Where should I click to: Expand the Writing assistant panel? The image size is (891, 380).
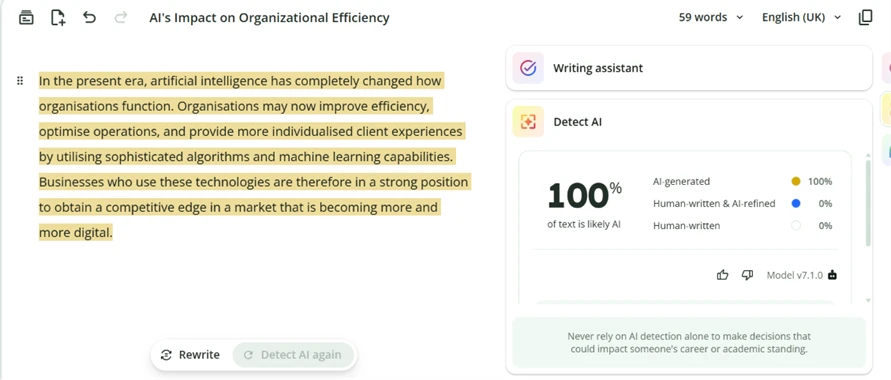(x=689, y=68)
